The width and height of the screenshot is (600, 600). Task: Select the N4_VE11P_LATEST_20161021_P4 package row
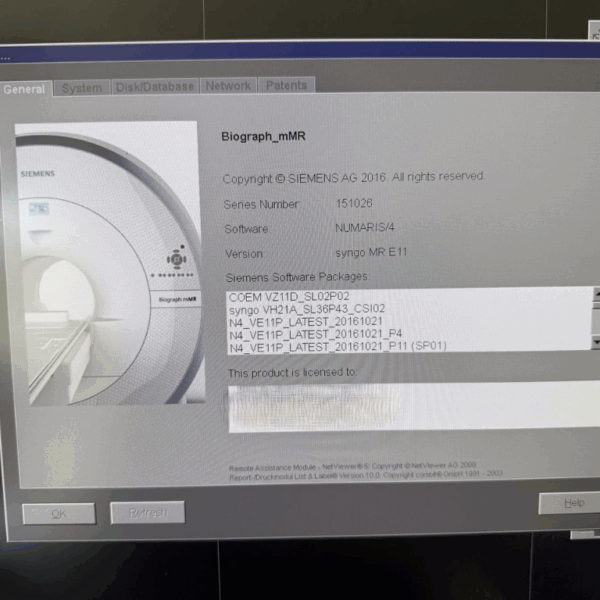(x=409, y=334)
